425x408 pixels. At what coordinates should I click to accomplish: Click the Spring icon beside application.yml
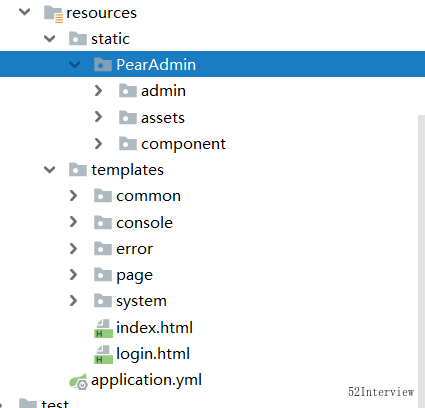coord(79,381)
